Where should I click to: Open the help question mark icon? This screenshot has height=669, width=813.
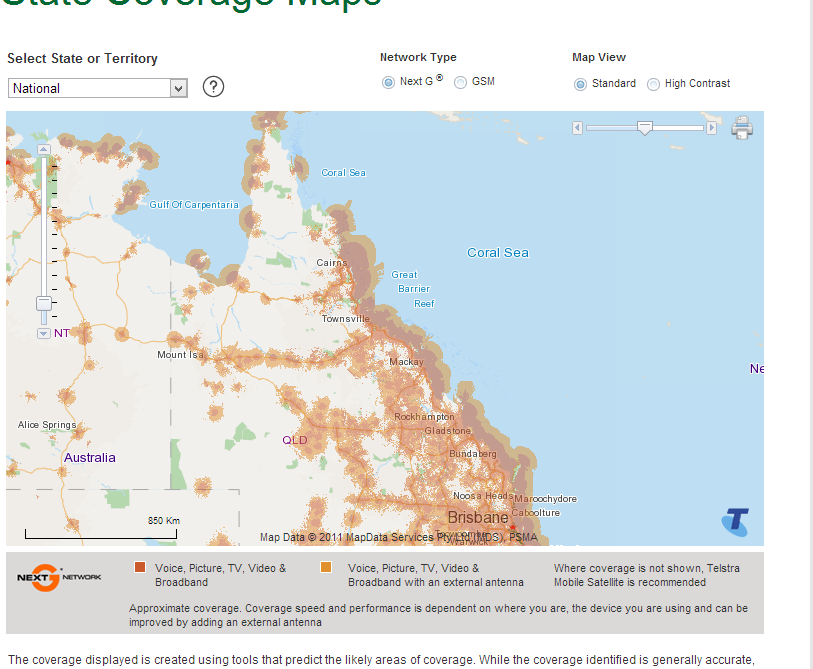click(x=213, y=87)
